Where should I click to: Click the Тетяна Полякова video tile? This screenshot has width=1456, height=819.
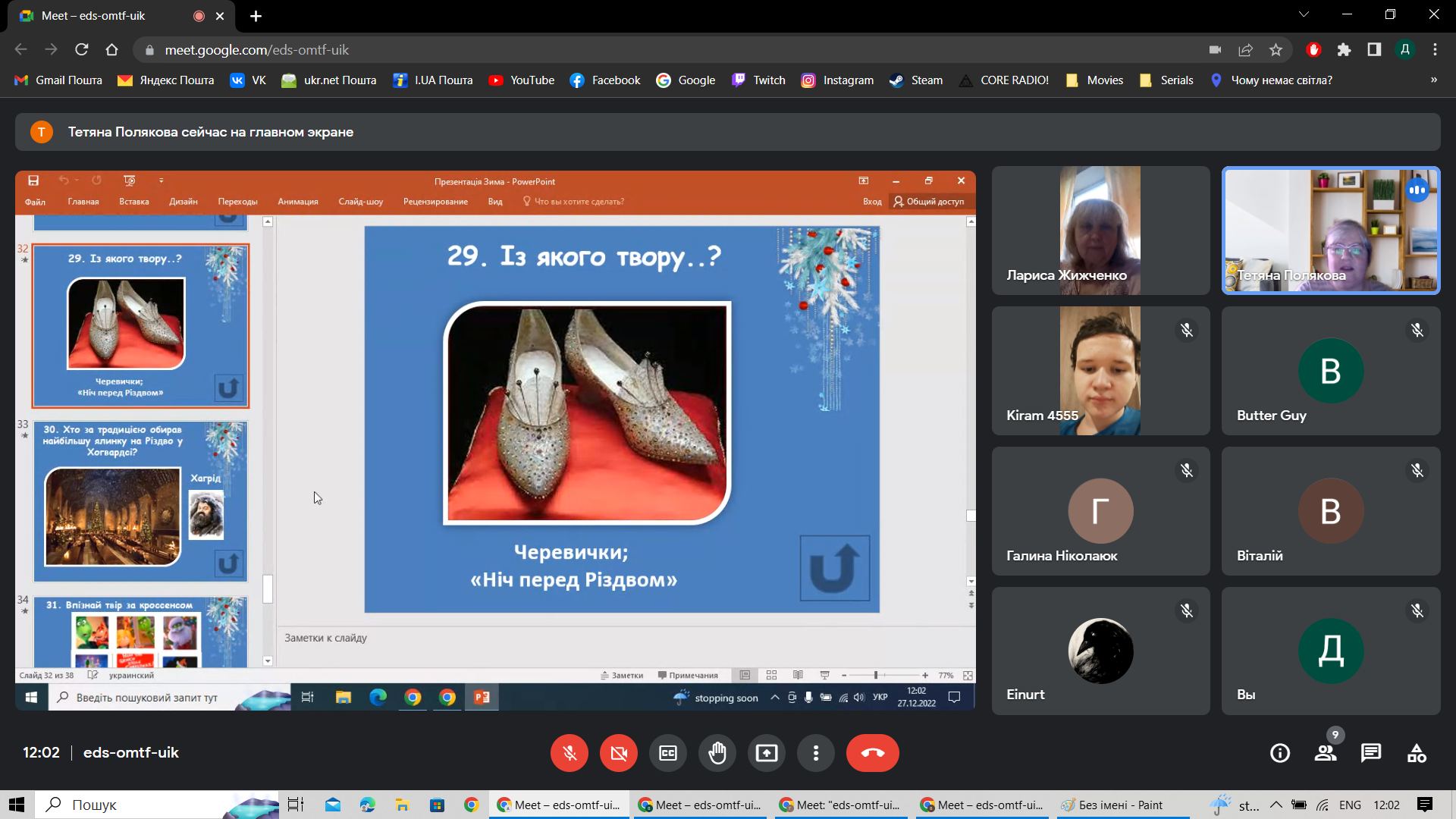(1330, 230)
